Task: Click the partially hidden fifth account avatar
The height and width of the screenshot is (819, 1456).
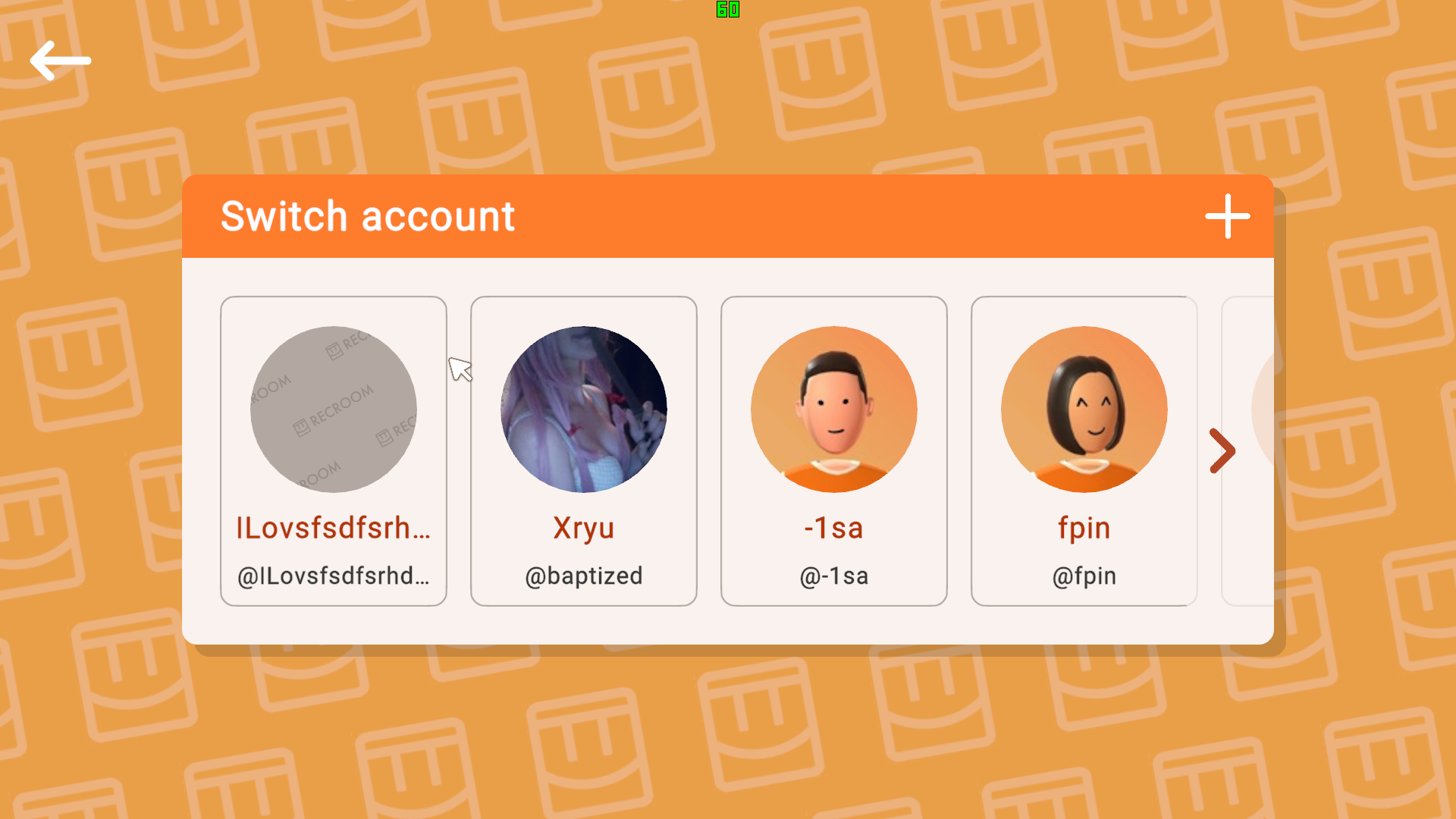Action: pyautogui.click(x=1263, y=409)
